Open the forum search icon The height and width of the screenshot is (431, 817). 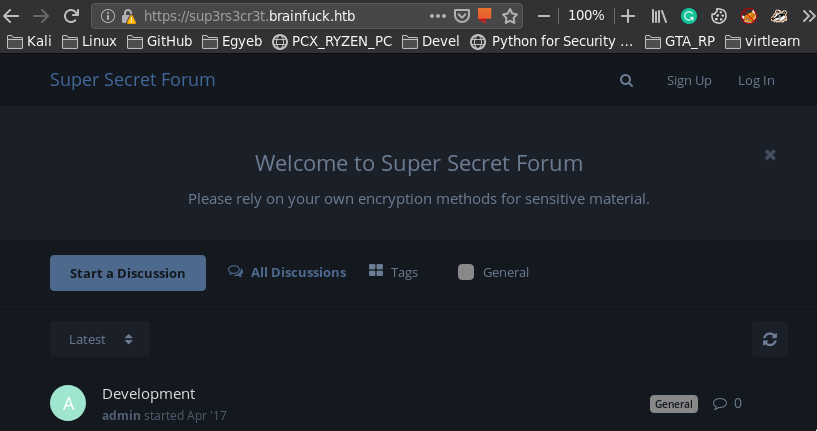point(626,81)
